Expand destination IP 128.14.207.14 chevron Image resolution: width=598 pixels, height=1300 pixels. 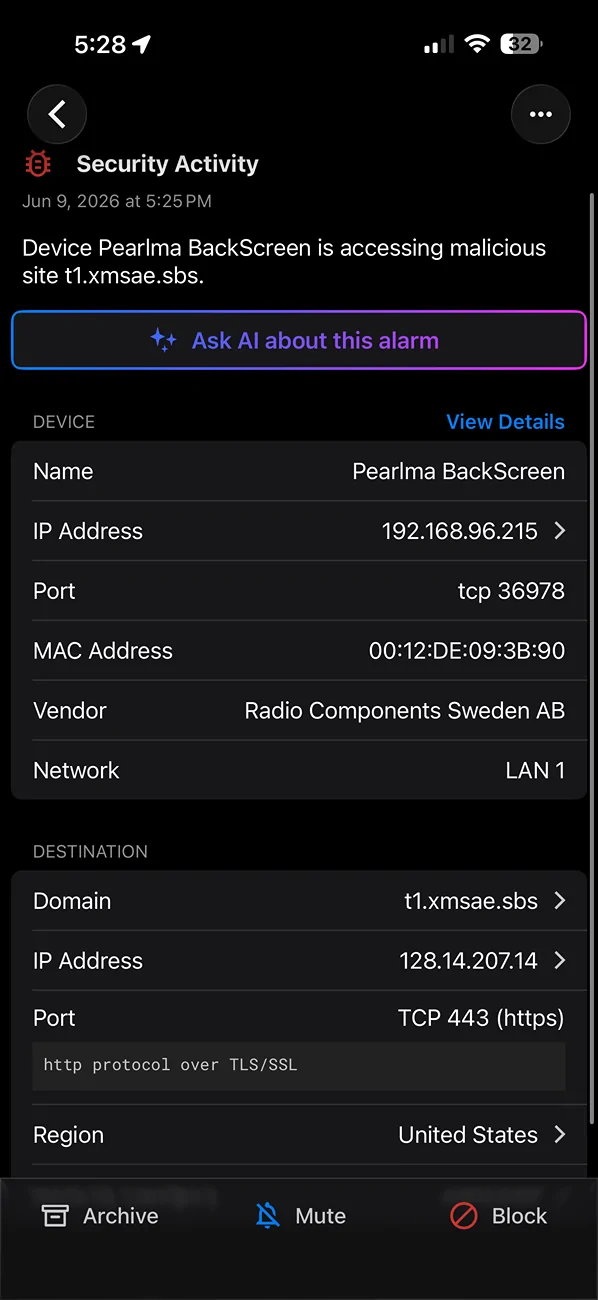[559, 961]
